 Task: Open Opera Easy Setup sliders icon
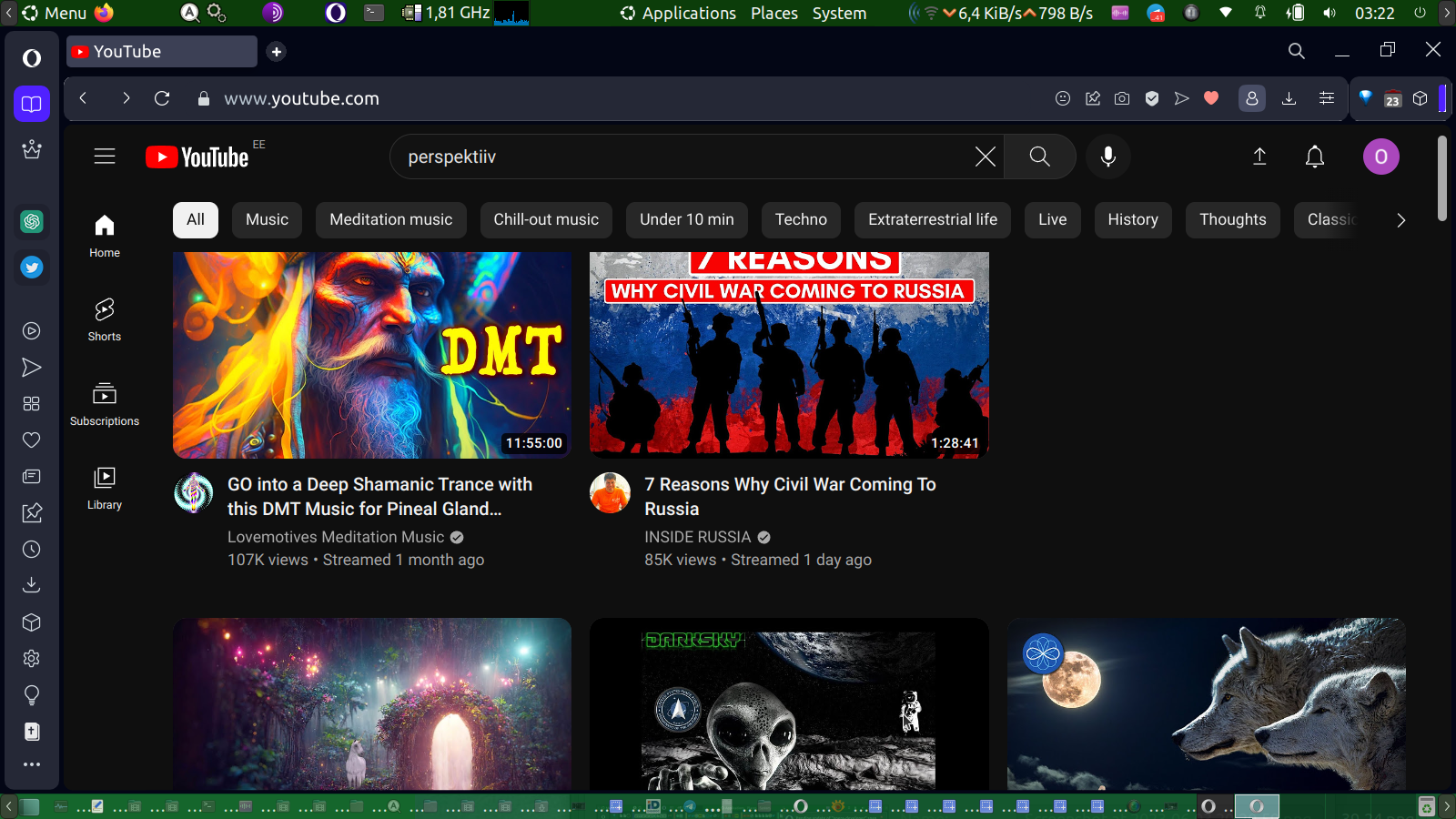pos(1327,98)
